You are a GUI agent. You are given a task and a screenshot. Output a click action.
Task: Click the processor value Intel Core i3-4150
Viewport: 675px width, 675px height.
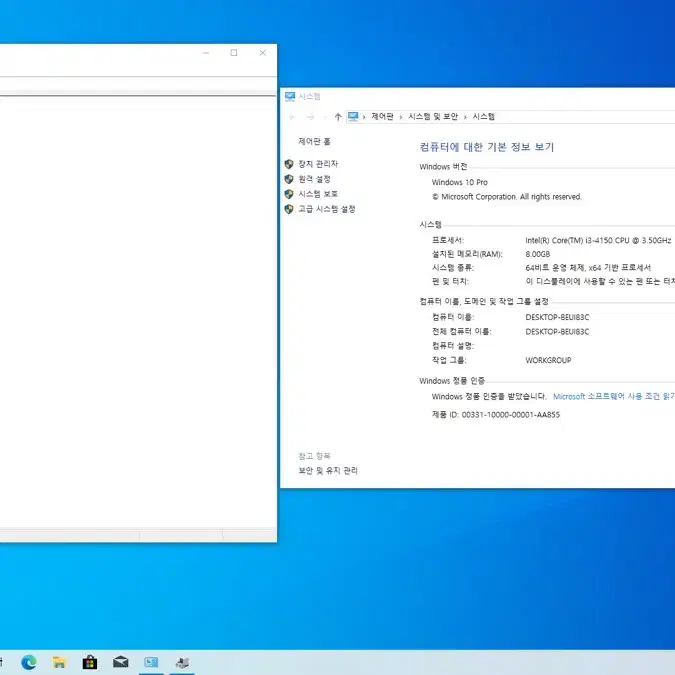tap(598, 240)
